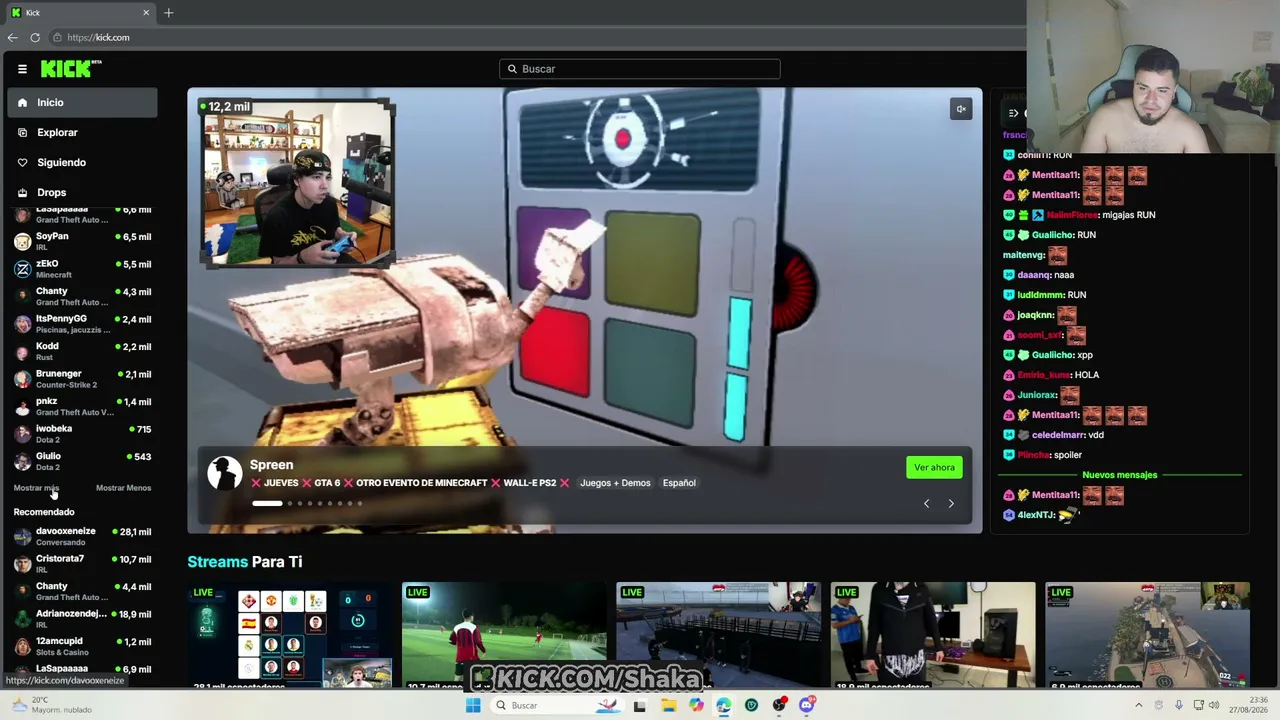Click the featured stream viewer count badge
The width and height of the screenshot is (1280, 720).
click(x=225, y=107)
